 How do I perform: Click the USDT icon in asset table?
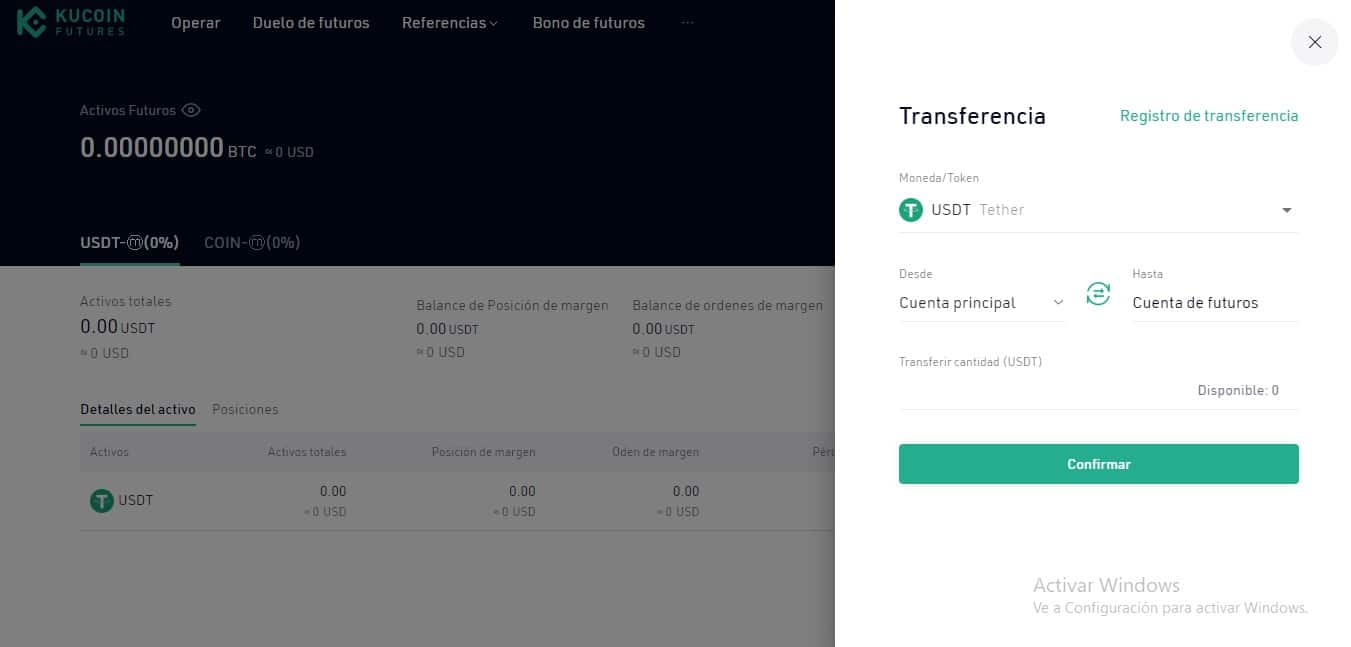click(102, 500)
